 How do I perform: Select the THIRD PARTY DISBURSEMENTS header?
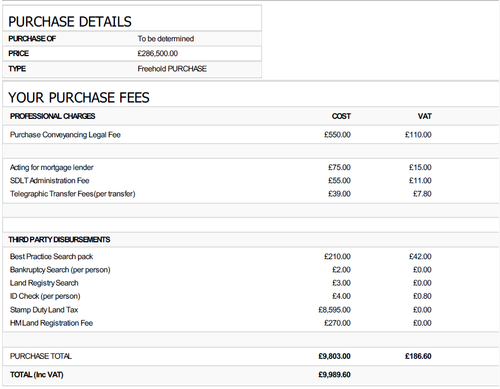click(59, 240)
